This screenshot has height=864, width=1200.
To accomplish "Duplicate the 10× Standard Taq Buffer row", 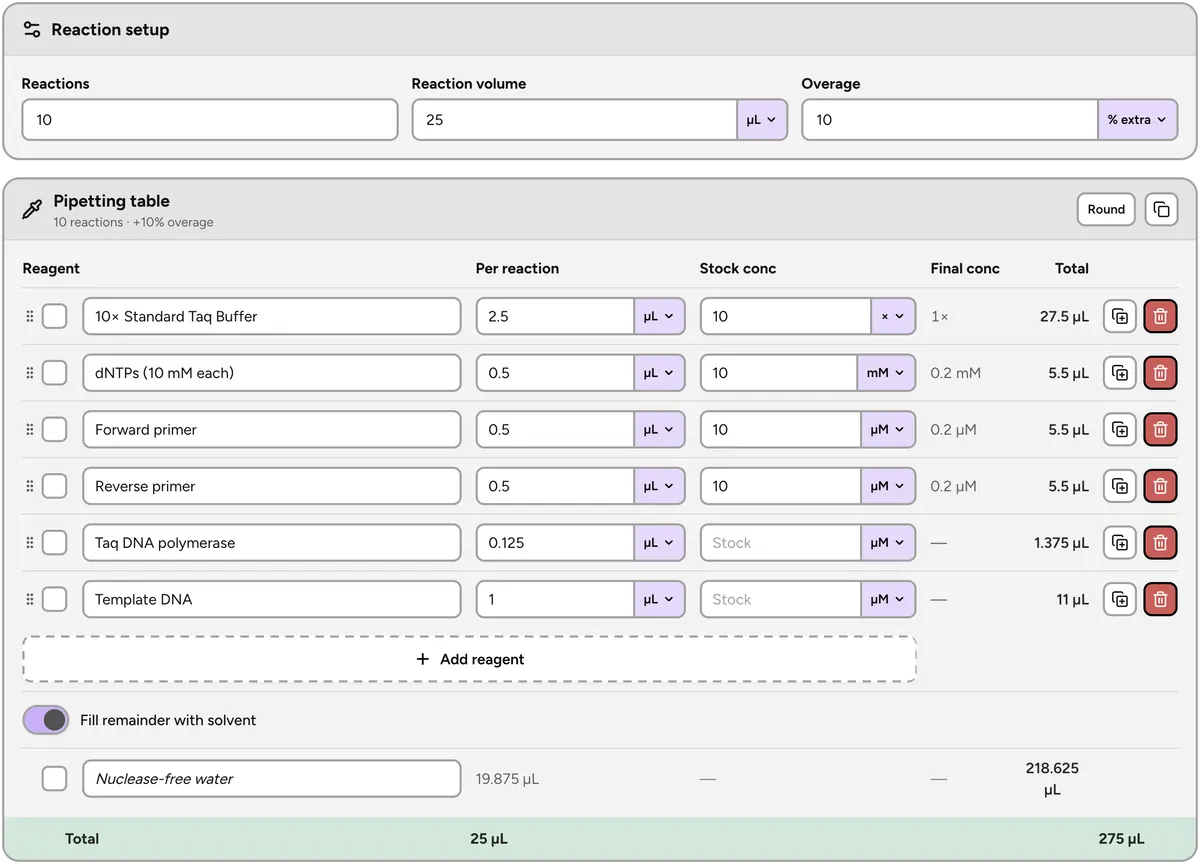I will pos(1120,316).
